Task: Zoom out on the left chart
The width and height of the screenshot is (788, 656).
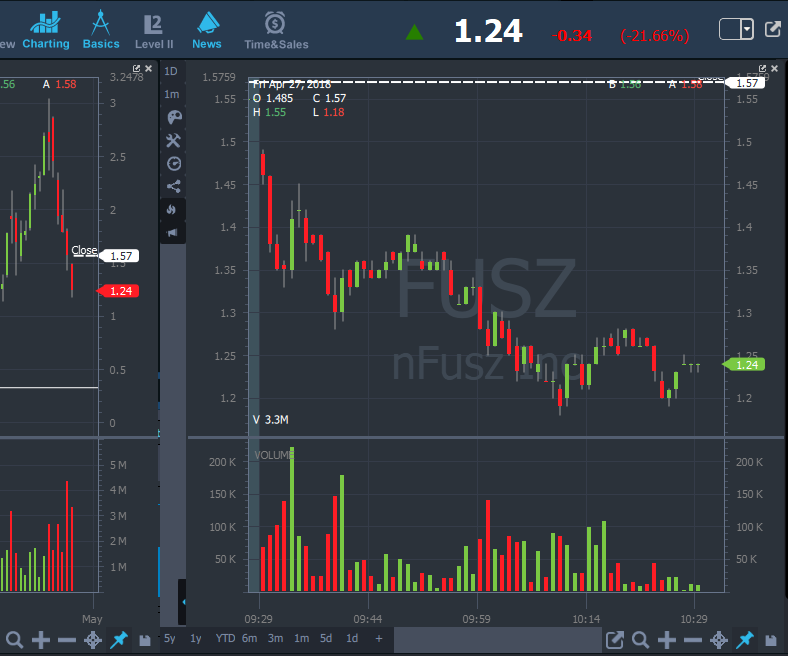Action: click(x=67, y=640)
